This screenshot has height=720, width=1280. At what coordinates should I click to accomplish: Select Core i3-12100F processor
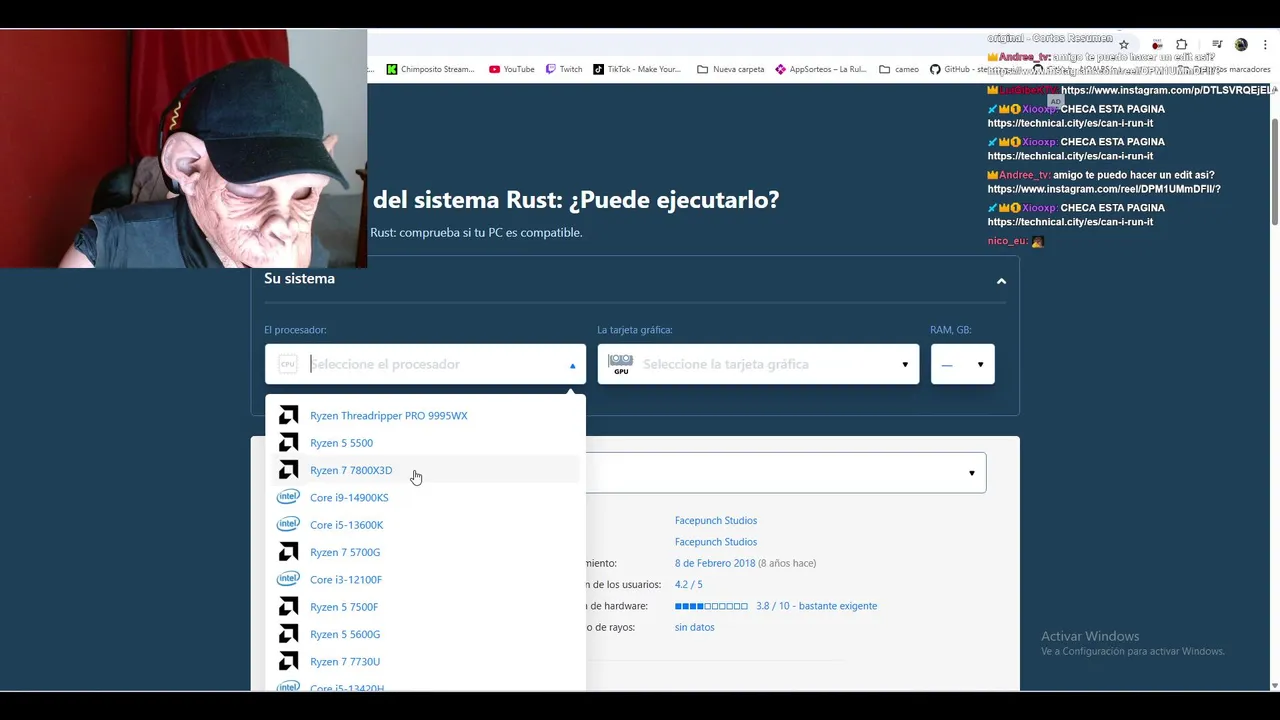424,579
